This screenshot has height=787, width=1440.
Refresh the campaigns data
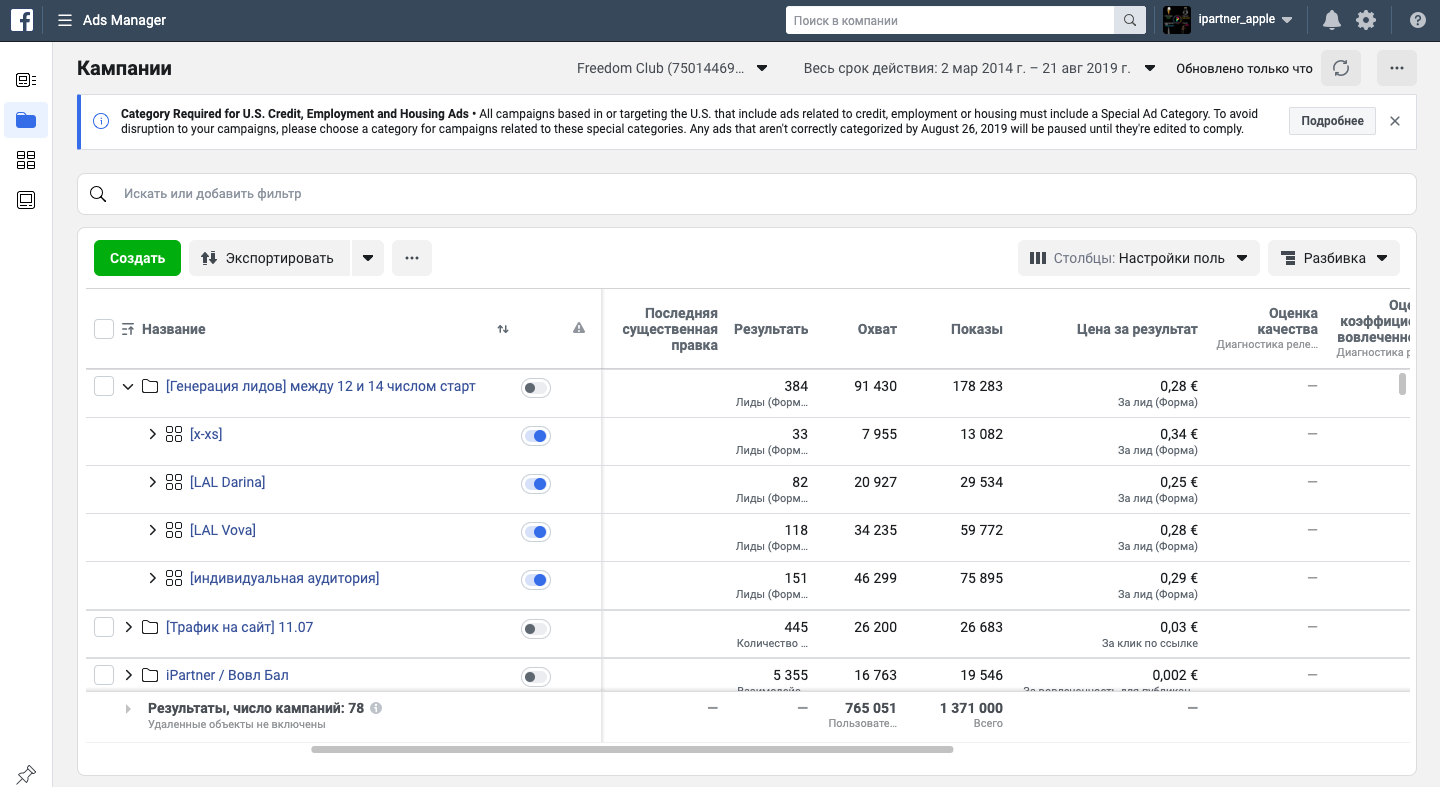1341,68
